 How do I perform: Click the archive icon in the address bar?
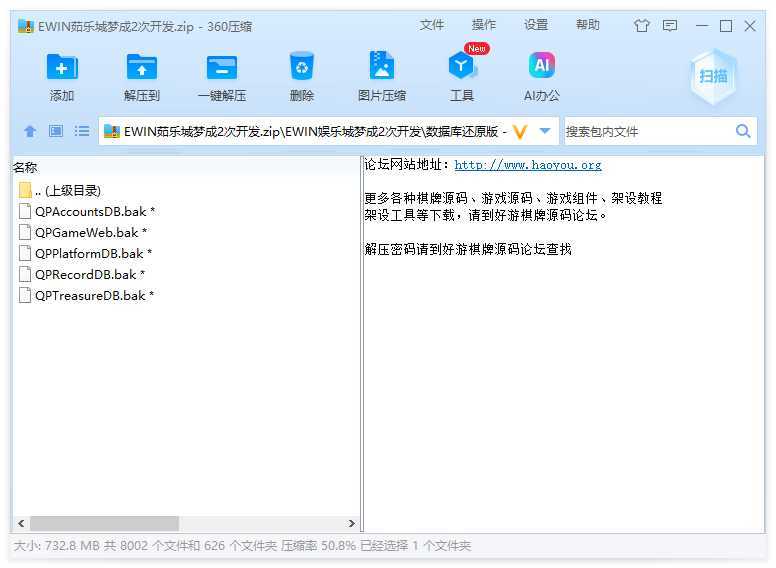point(112,132)
